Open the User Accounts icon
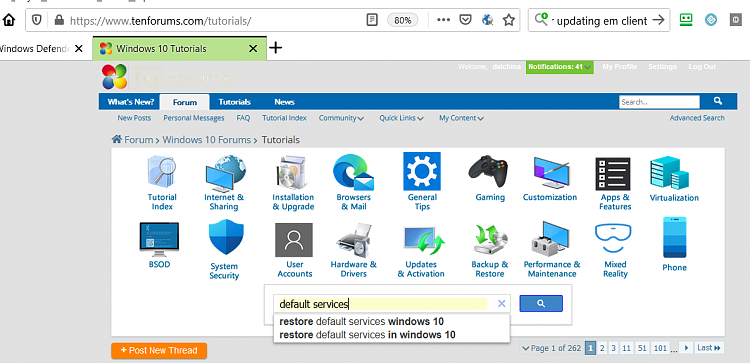The width and height of the screenshot is (750, 363). point(294,240)
